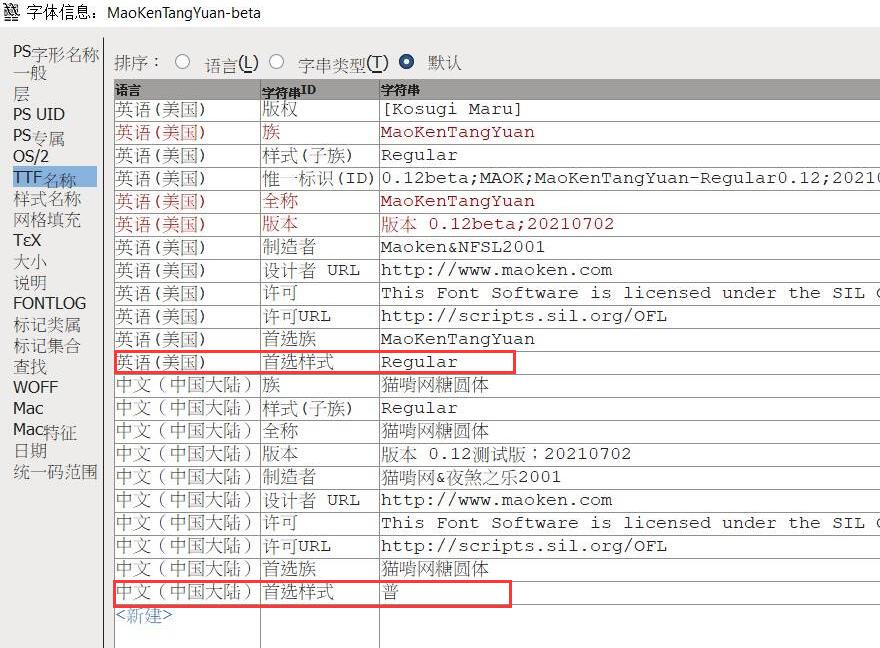Click the <新建> entry to add a name

point(144,615)
